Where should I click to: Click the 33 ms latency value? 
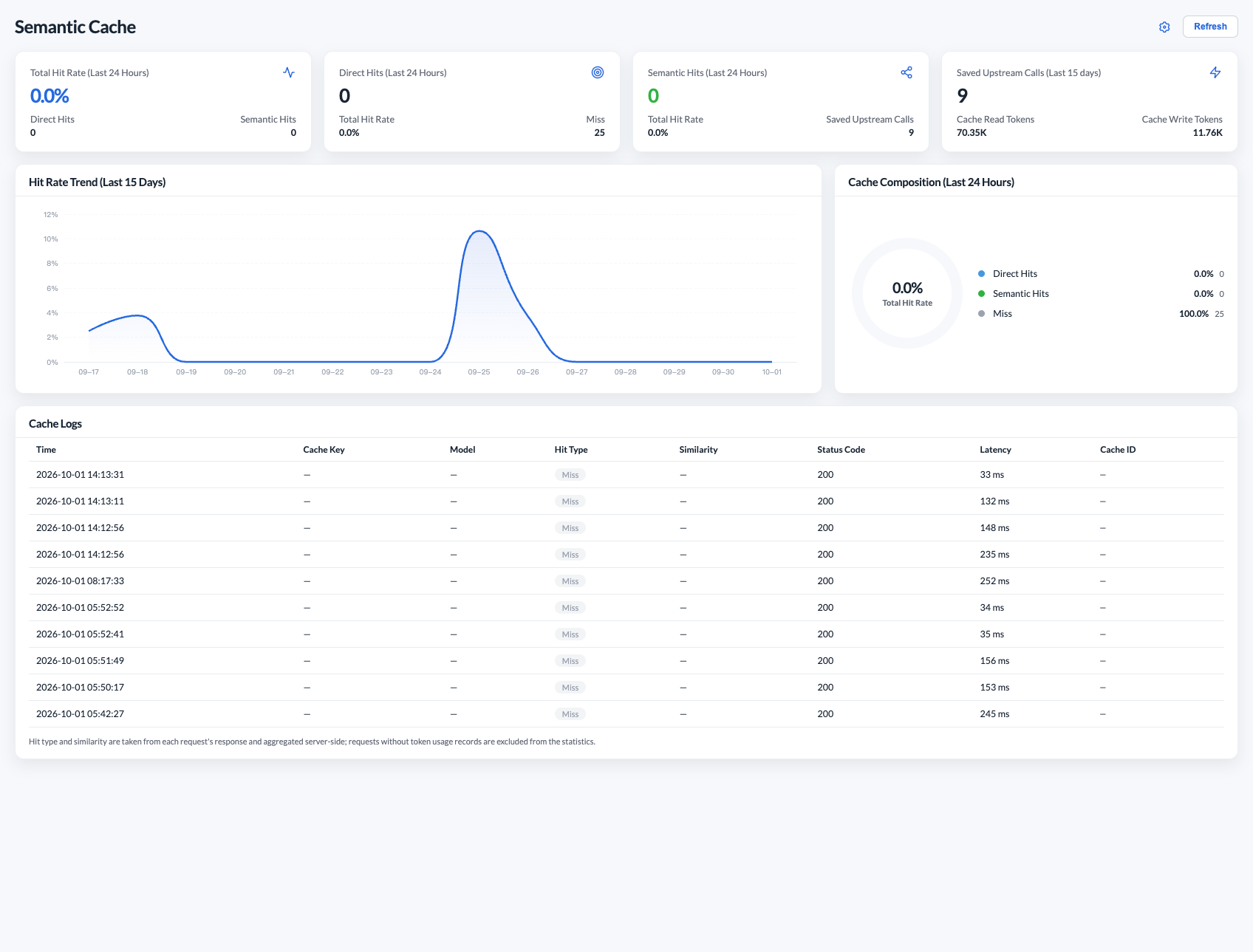992,475
